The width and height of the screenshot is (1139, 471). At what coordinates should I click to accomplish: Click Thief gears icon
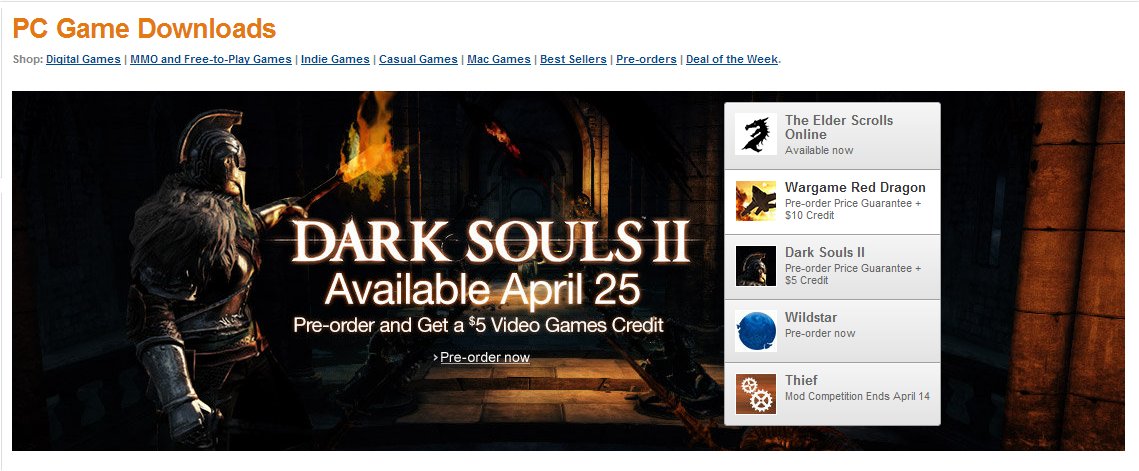(755, 394)
